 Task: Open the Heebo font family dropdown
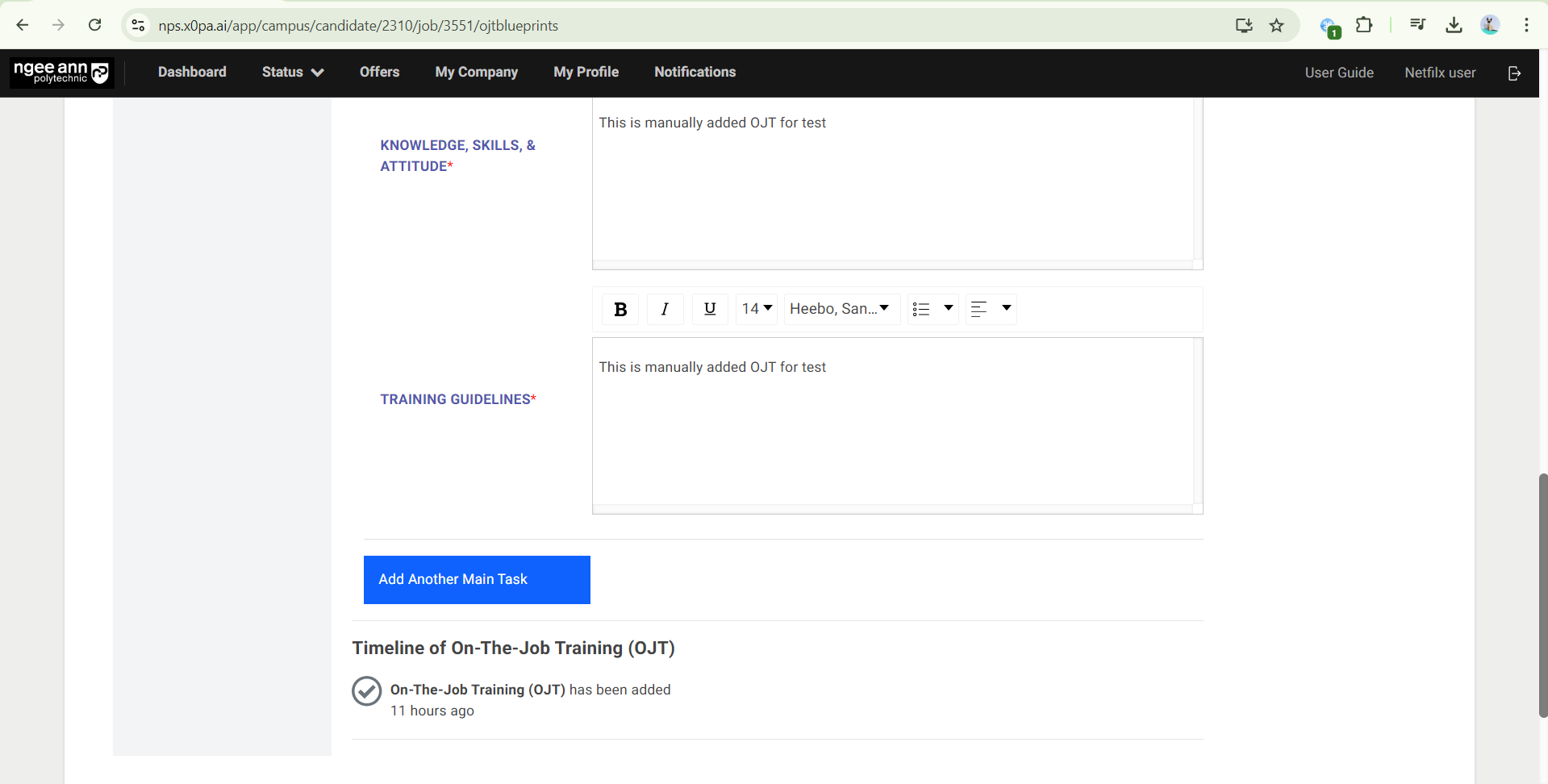[841, 309]
